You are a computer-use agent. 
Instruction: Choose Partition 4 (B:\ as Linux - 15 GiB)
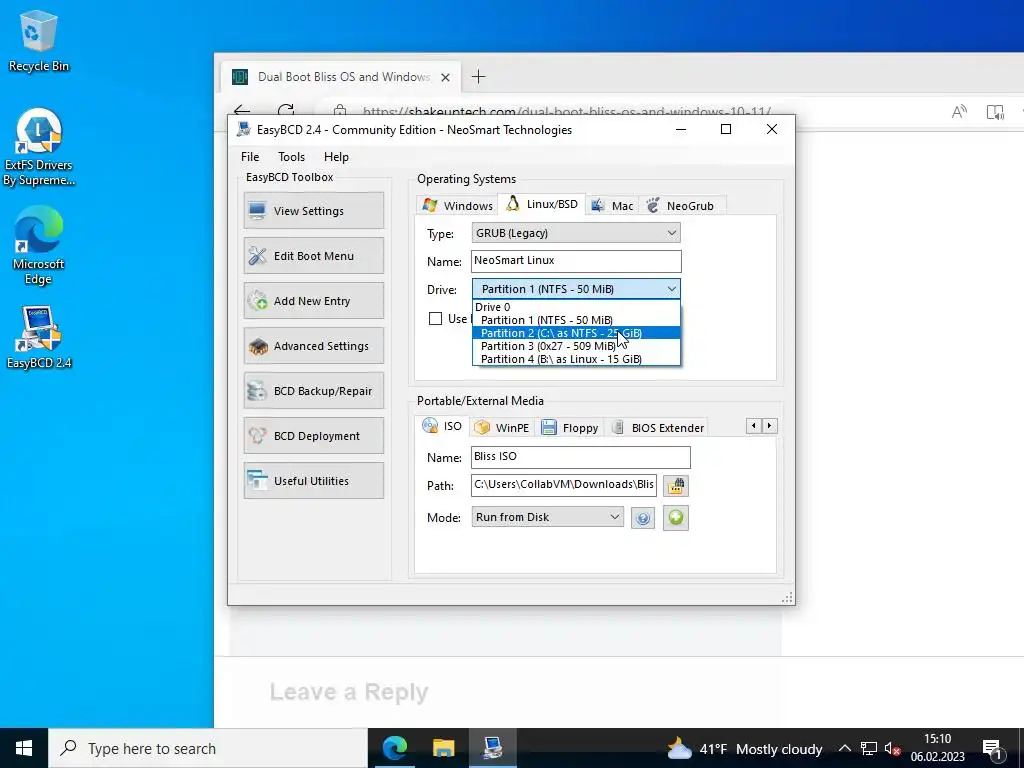pos(576,359)
